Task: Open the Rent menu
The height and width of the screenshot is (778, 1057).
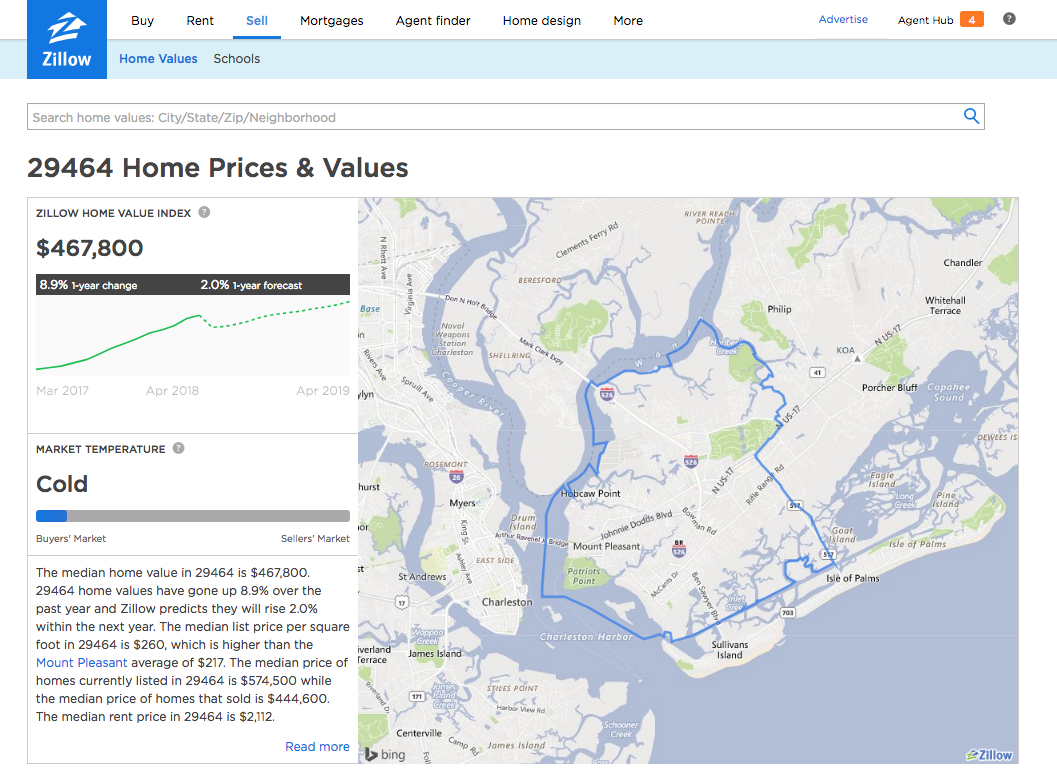Action: [x=200, y=20]
